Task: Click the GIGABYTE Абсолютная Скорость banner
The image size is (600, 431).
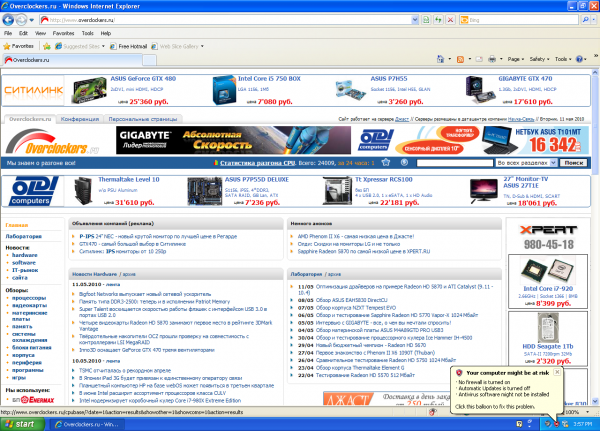Action: pos(233,140)
